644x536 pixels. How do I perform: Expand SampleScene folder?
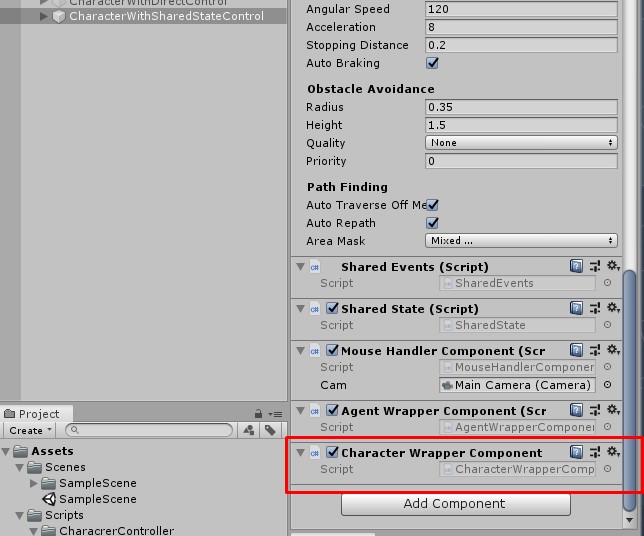(x=34, y=483)
